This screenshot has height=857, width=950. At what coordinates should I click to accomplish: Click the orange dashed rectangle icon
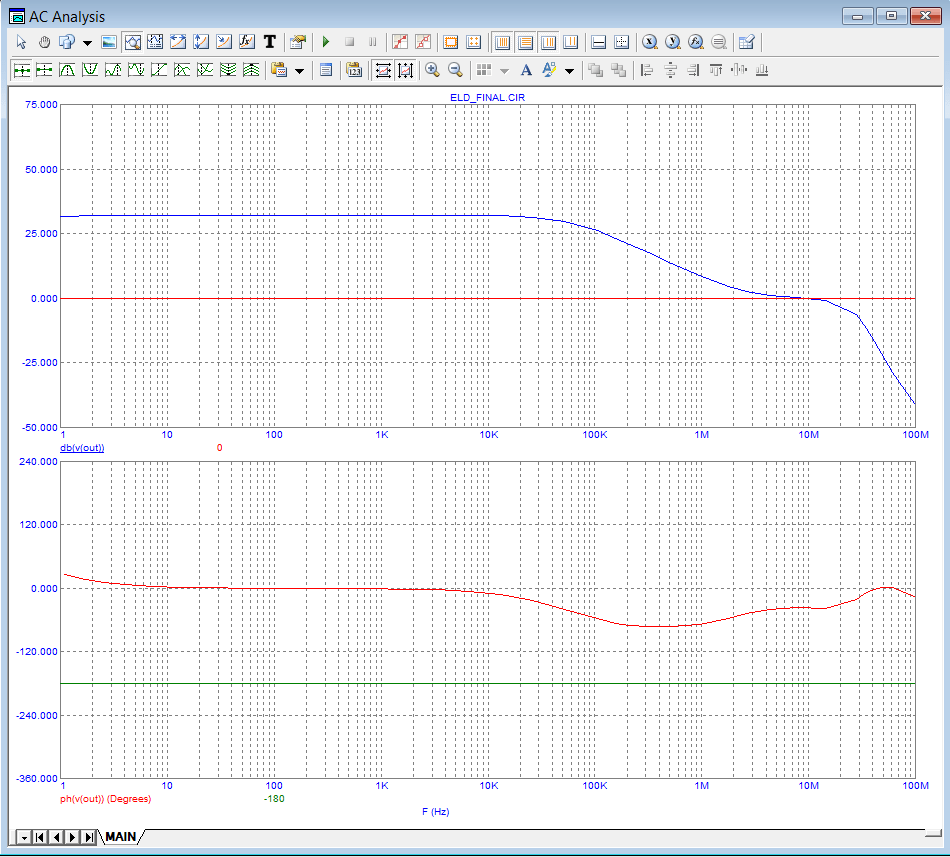pyautogui.click(x=451, y=42)
